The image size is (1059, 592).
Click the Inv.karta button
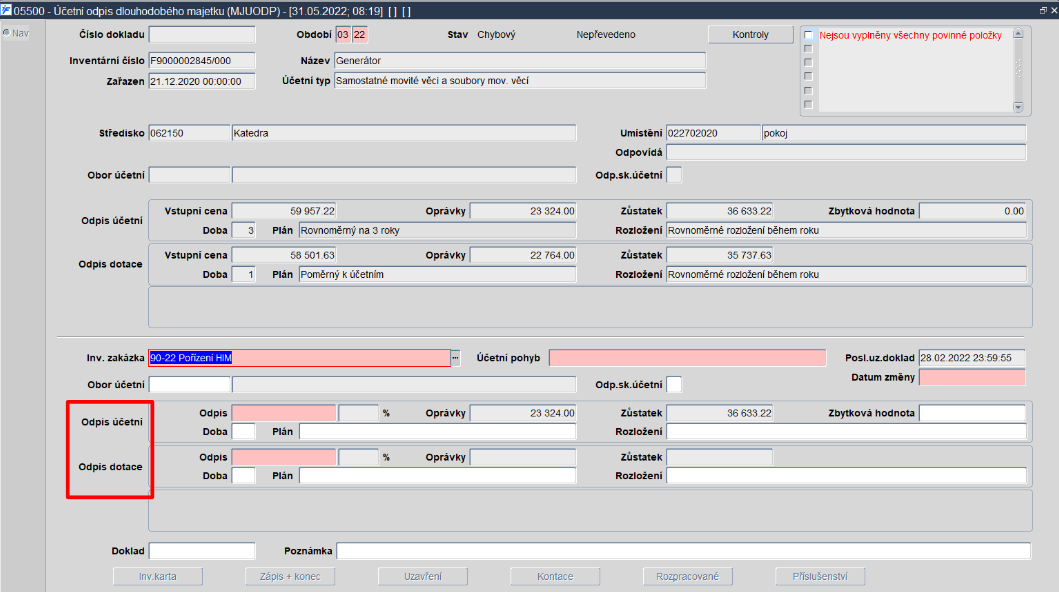pyautogui.click(x=157, y=576)
